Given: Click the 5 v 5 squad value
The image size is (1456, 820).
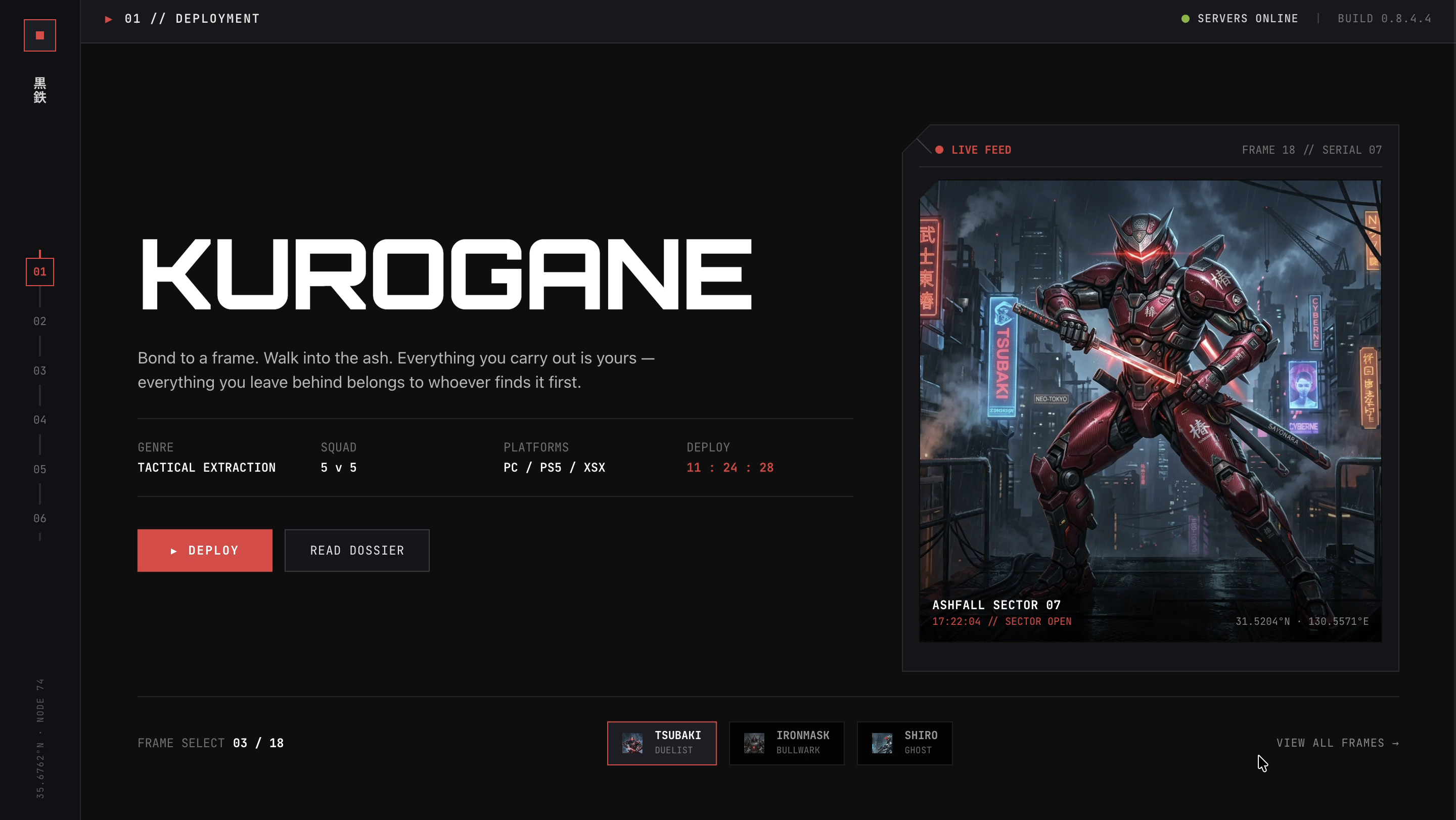Looking at the screenshot, I should 338,468.
